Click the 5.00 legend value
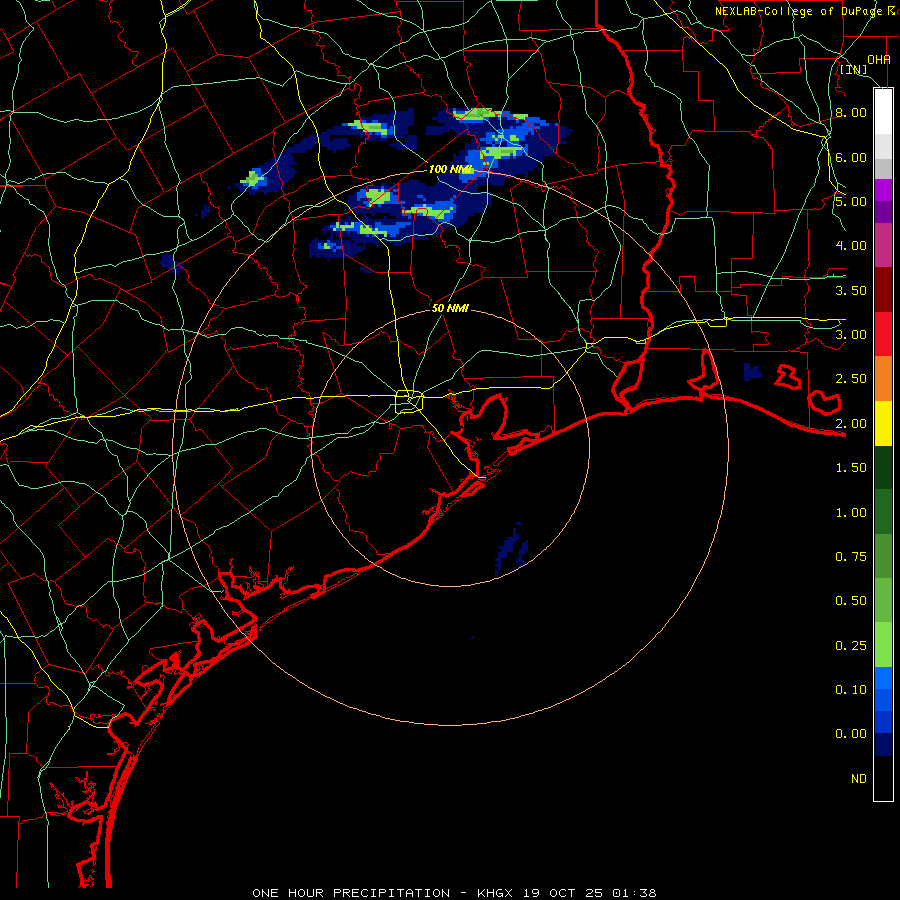 [851, 201]
